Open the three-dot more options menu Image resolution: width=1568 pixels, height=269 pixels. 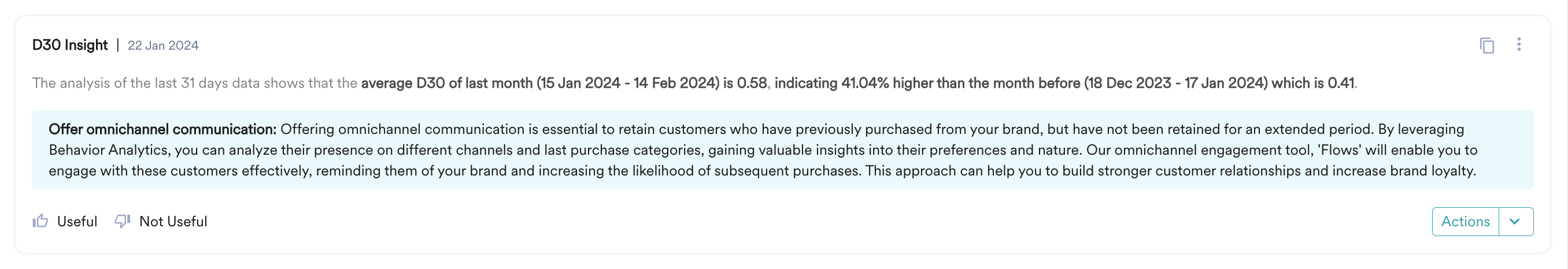[1519, 44]
